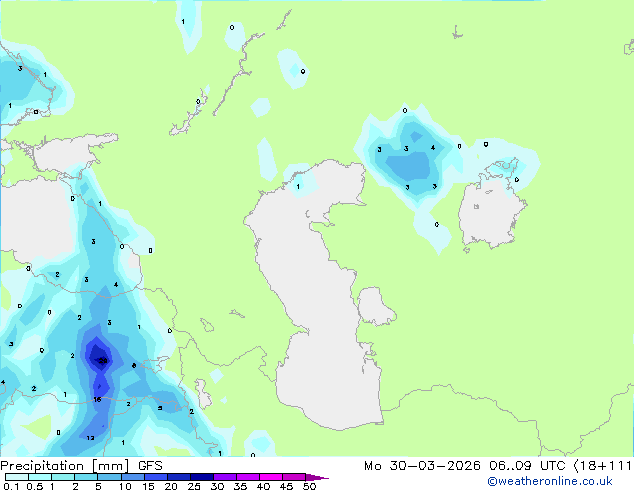Click the 20–25 mm legend swatch
The image size is (634, 490).
pos(178,477)
